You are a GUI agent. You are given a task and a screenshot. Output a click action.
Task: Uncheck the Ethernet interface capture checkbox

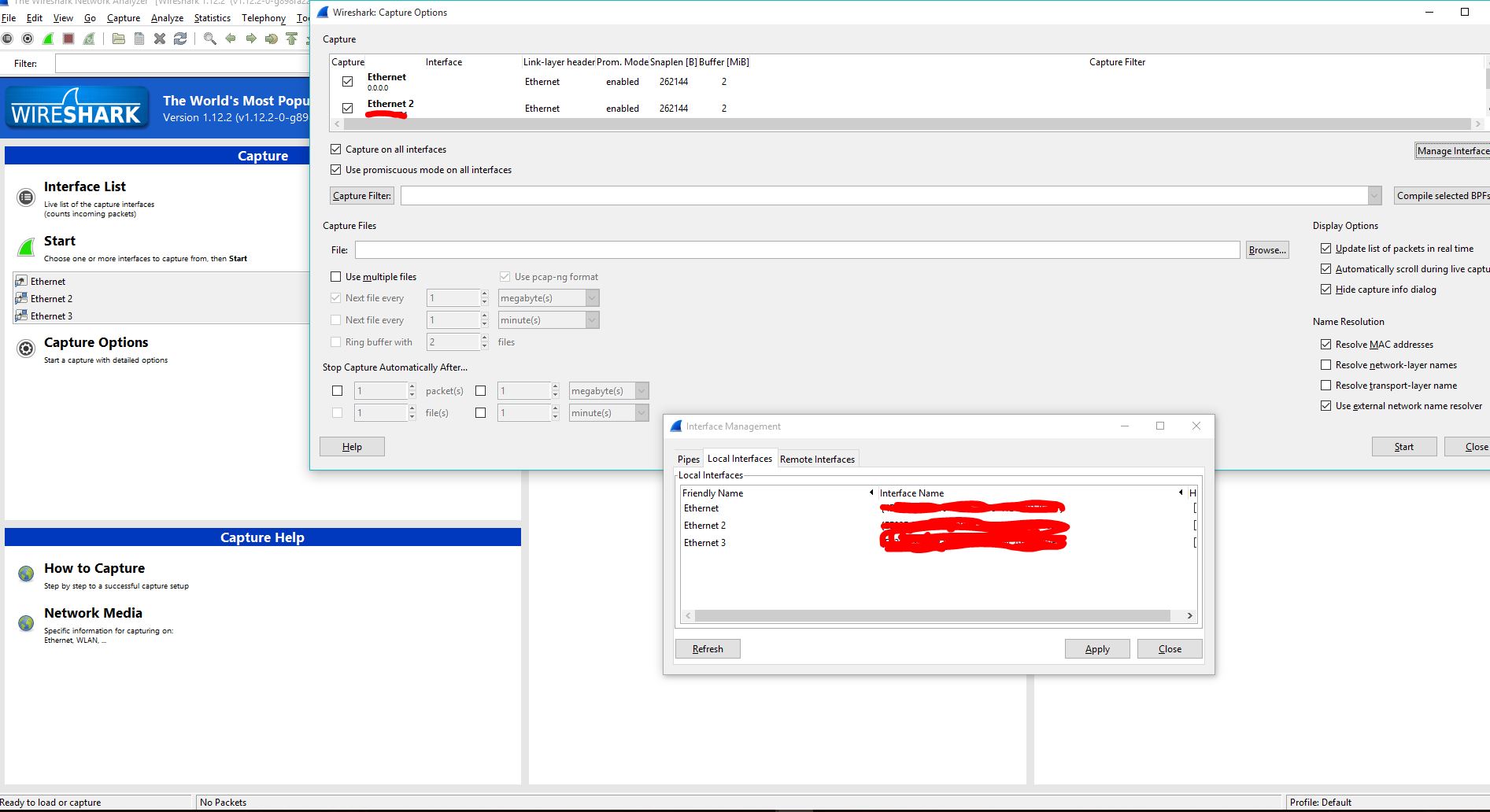[x=347, y=82]
